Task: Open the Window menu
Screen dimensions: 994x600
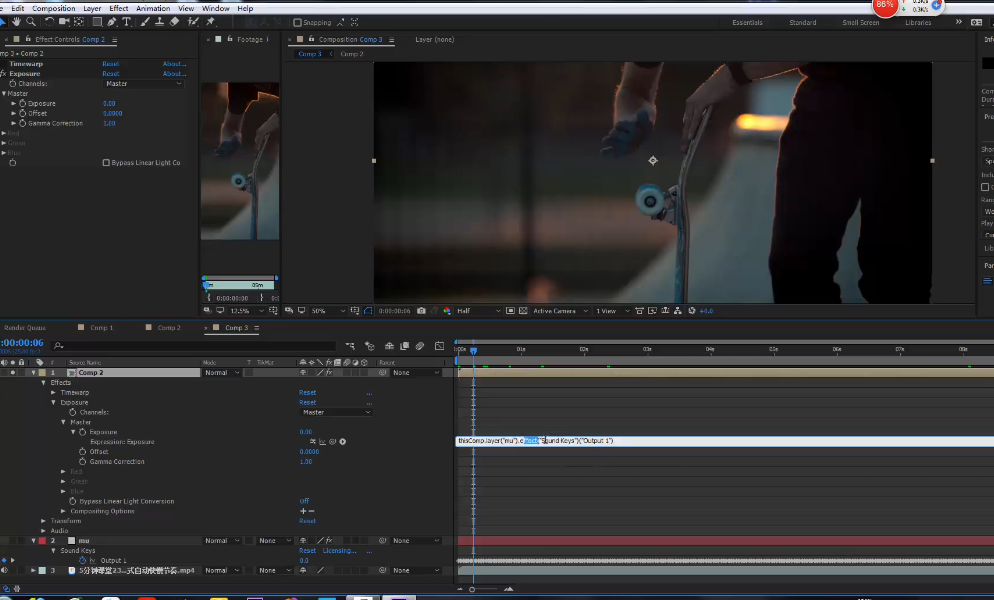Action: pyautogui.click(x=216, y=8)
